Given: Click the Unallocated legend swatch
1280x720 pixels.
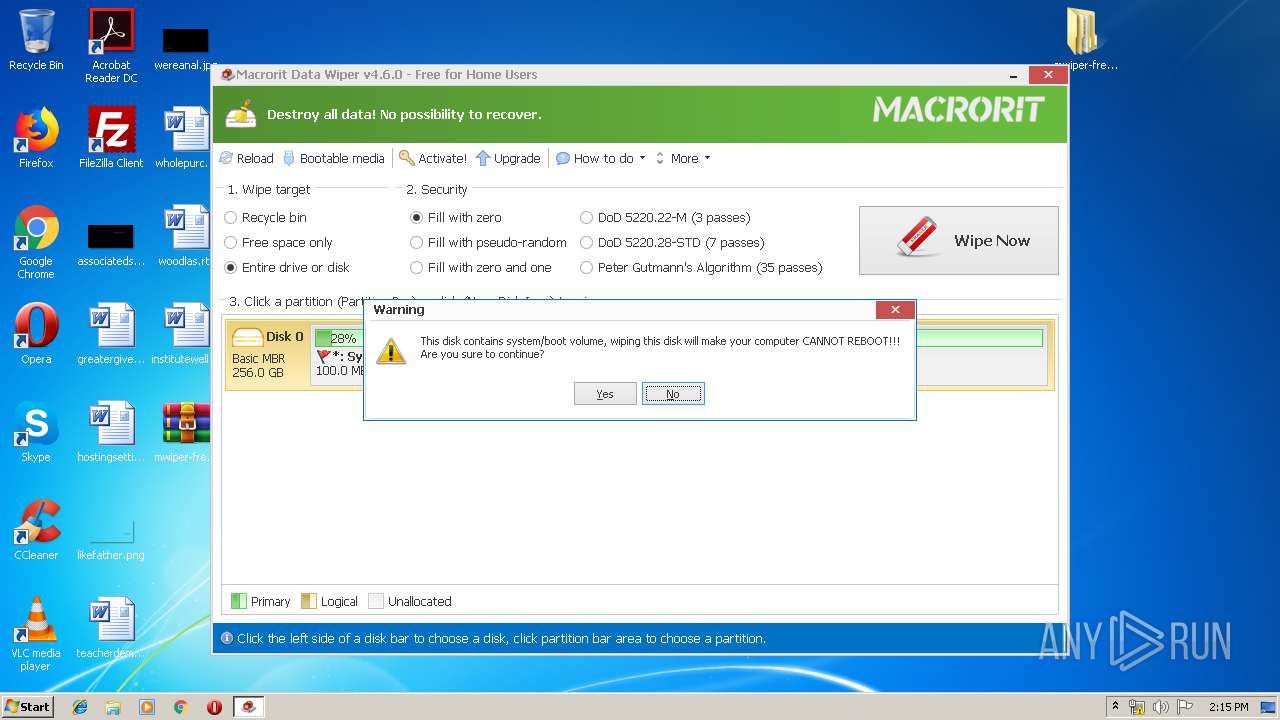Looking at the screenshot, I should pyautogui.click(x=376, y=601).
